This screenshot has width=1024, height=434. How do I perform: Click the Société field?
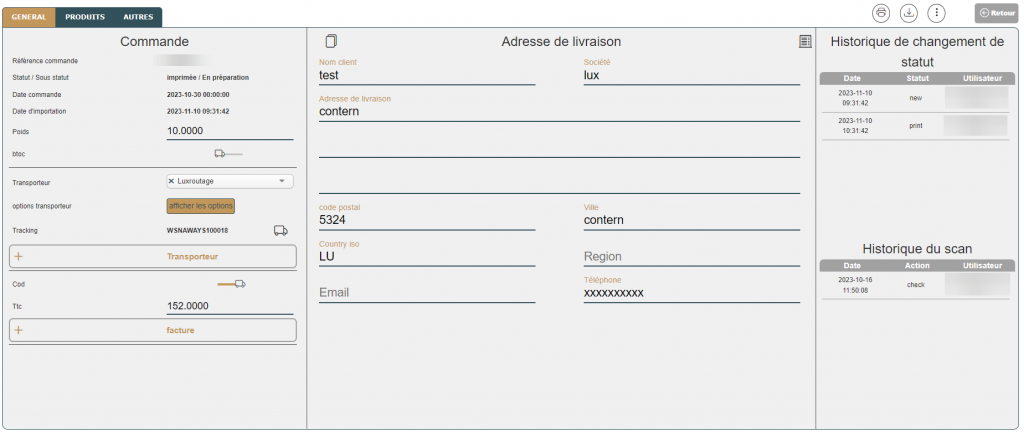click(x=692, y=75)
